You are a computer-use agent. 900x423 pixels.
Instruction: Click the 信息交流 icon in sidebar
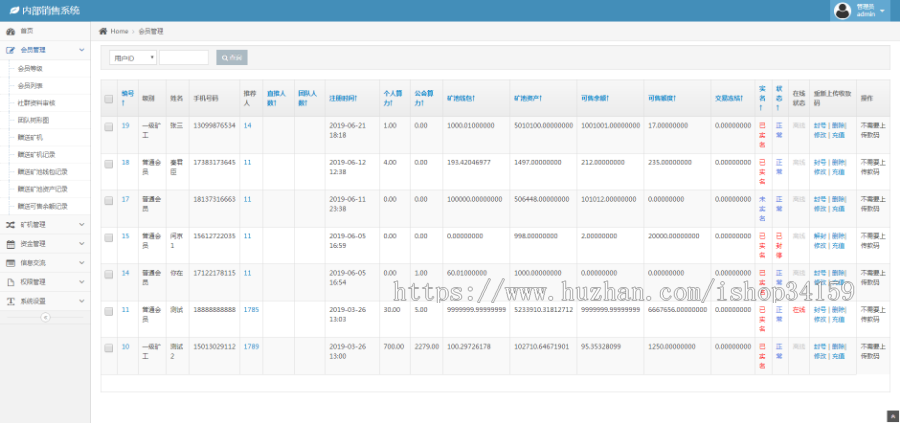tap(10, 263)
